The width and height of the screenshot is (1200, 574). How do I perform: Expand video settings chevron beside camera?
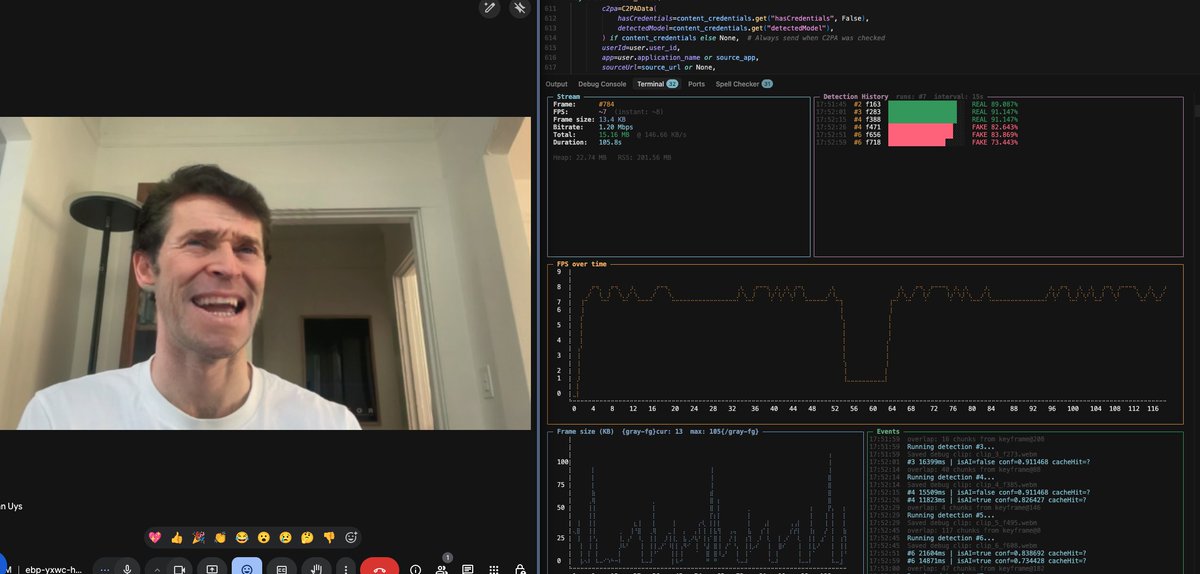[x=158, y=568]
